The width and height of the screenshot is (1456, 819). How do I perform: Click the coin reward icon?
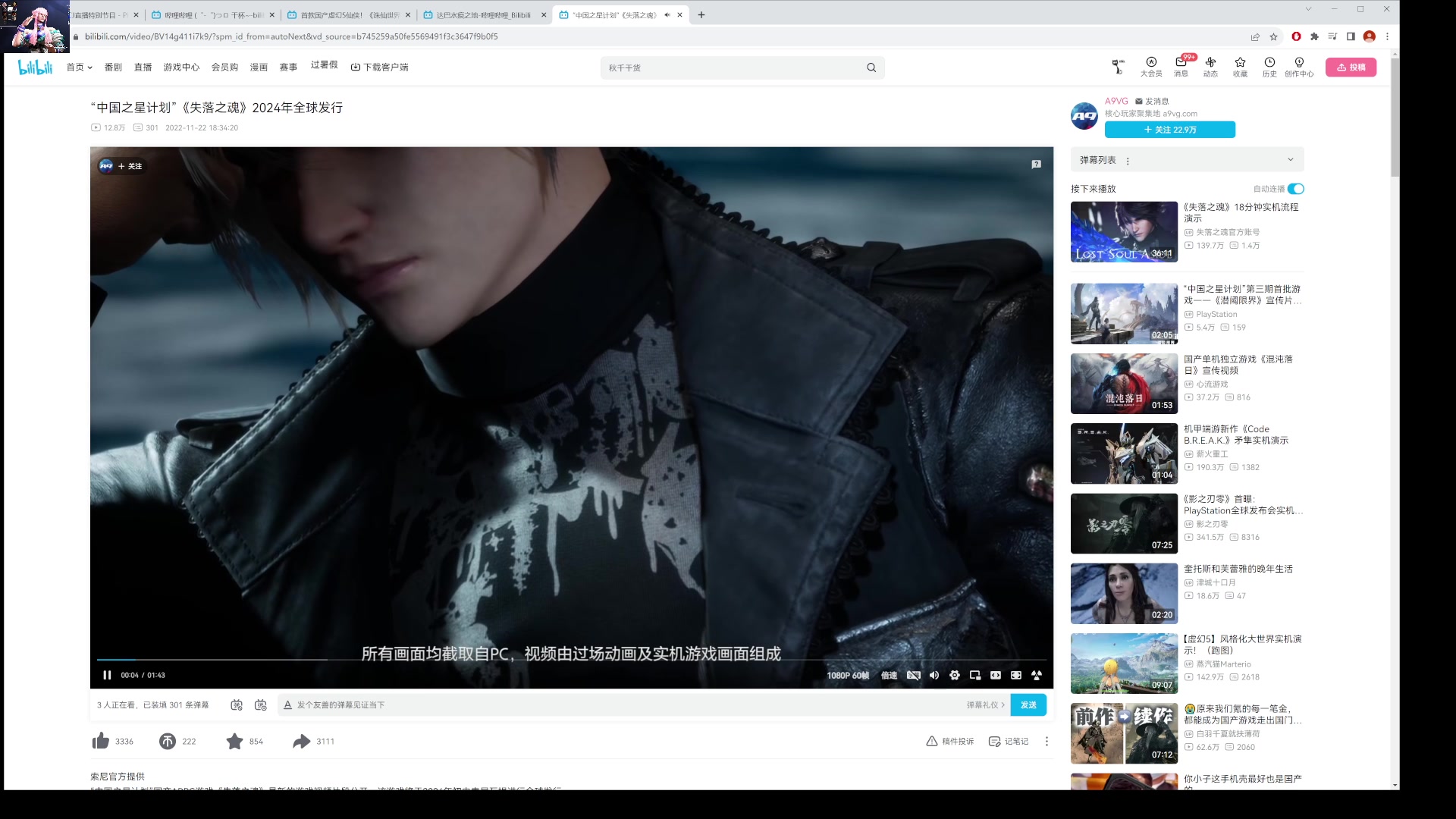click(167, 741)
